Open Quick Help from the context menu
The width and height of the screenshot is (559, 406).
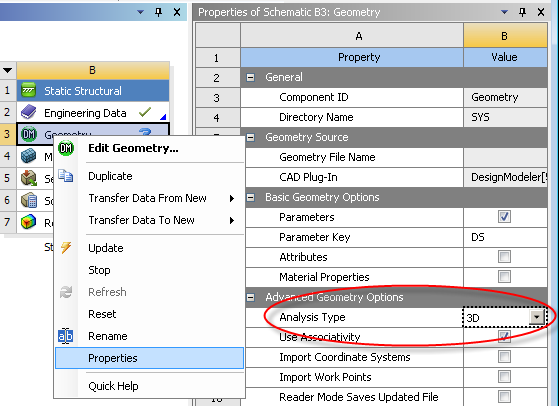point(113,386)
